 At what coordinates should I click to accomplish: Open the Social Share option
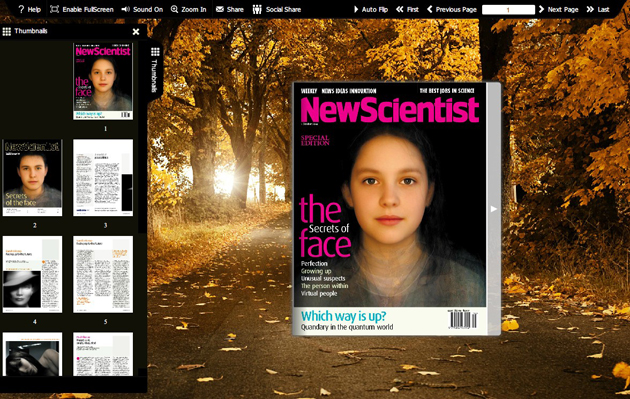coord(277,9)
